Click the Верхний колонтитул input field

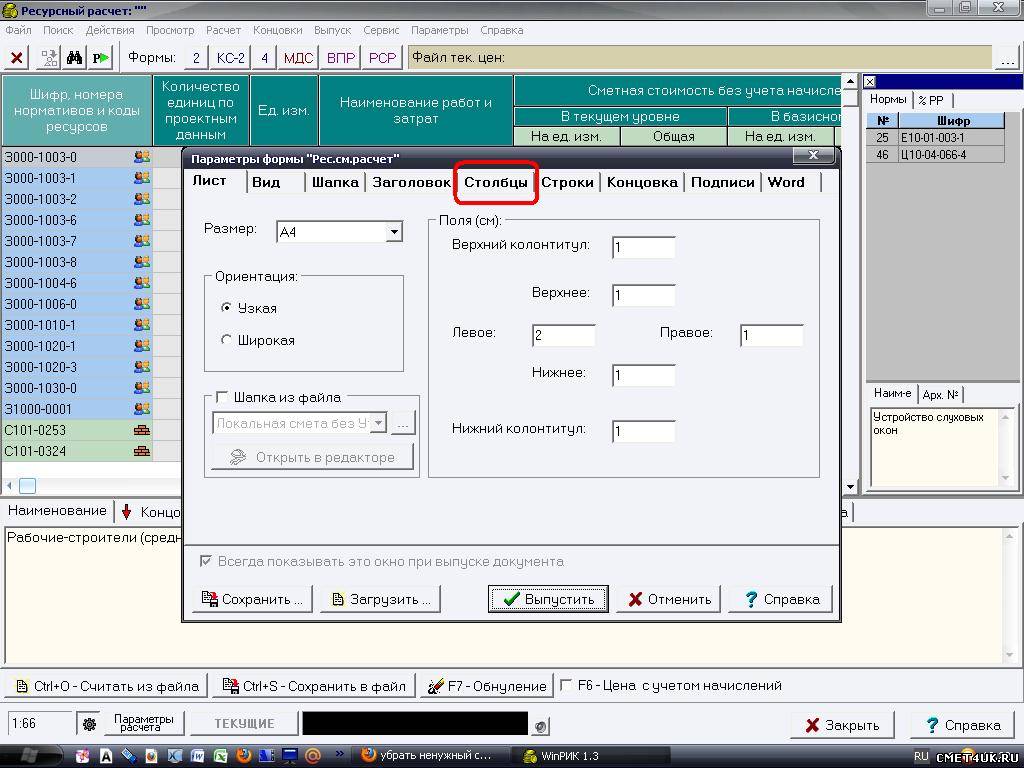point(643,248)
